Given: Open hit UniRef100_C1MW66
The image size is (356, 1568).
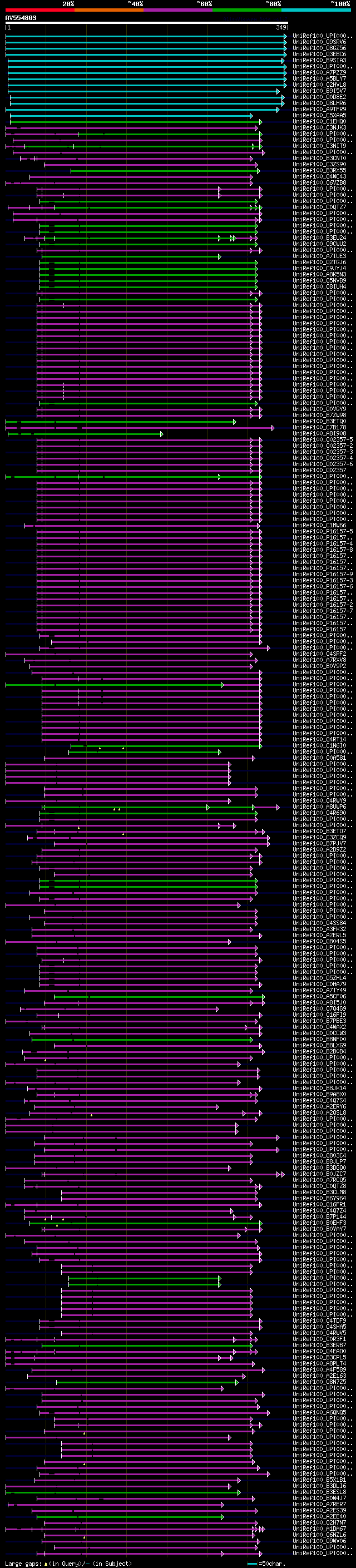Looking at the screenshot, I should (319, 525).
